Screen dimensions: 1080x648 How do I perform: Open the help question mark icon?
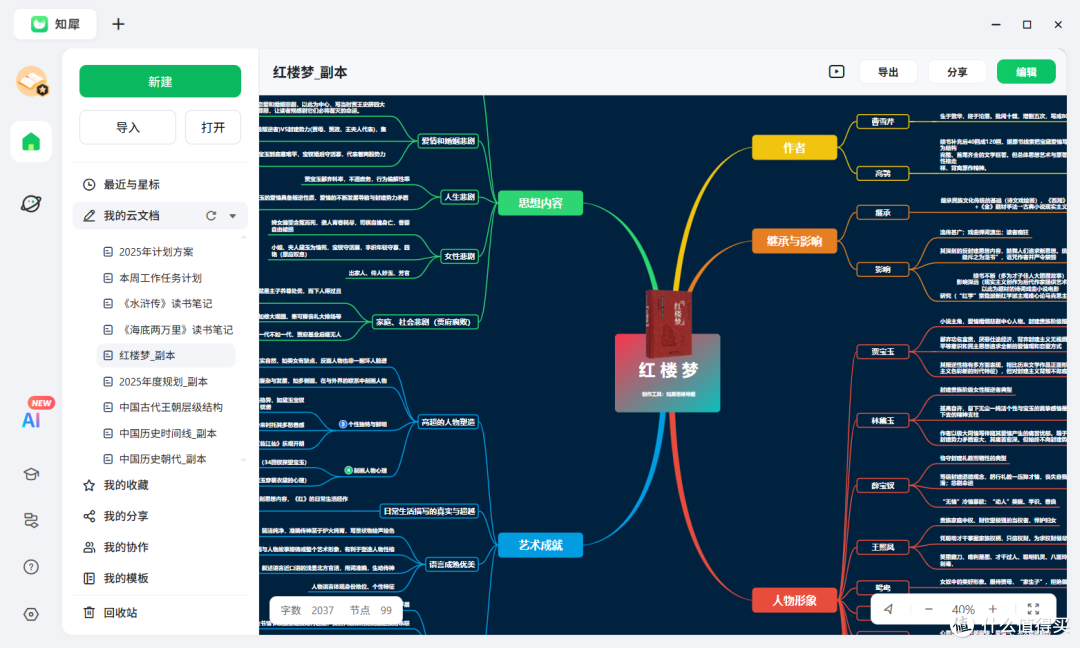click(31, 567)
